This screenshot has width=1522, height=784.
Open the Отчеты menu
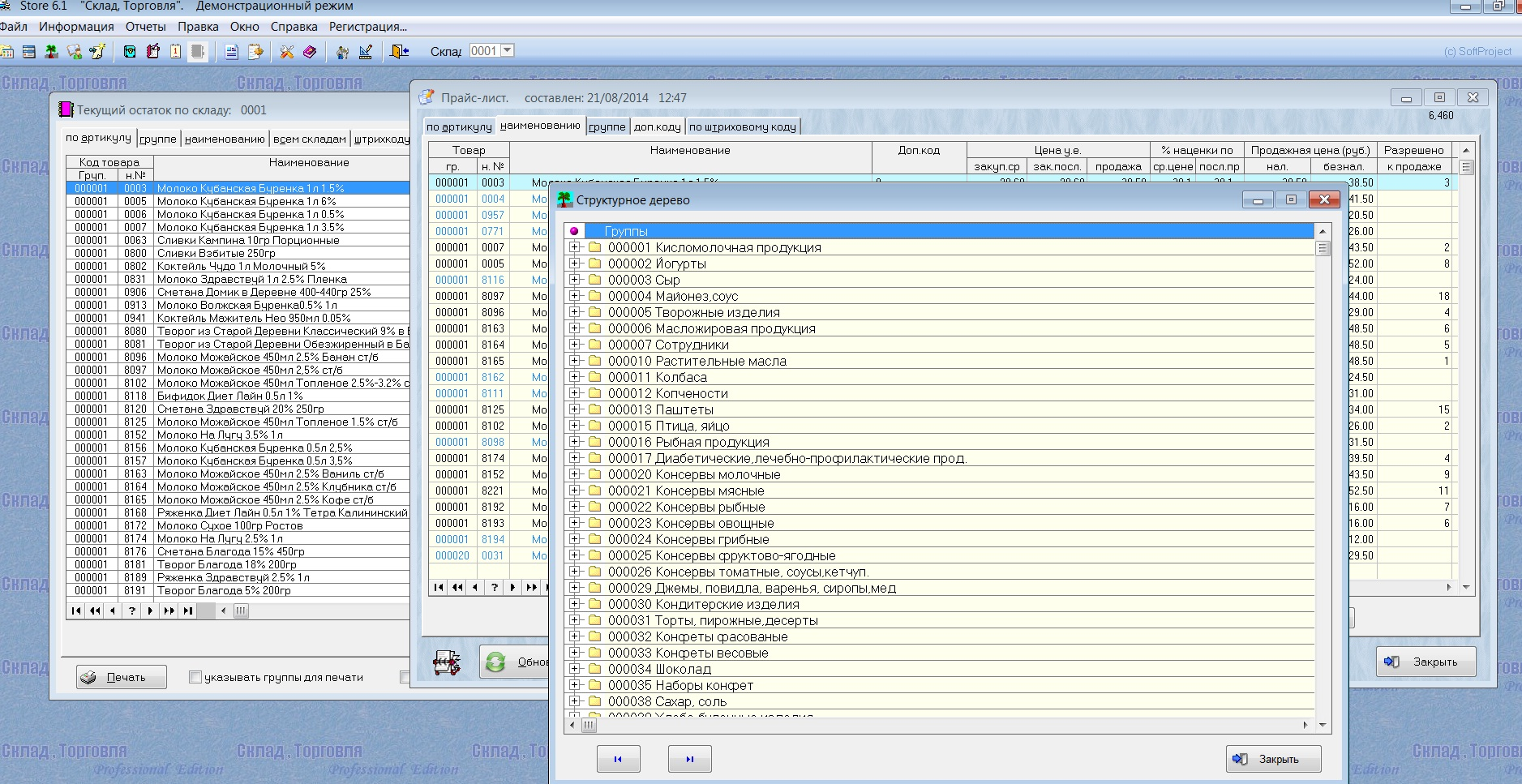click(145, 27)
